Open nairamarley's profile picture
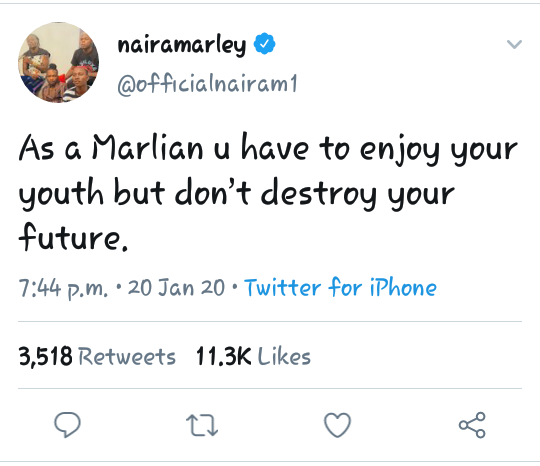Image resolution: width=540 pixels, height=466 pixels. point(59,62)
